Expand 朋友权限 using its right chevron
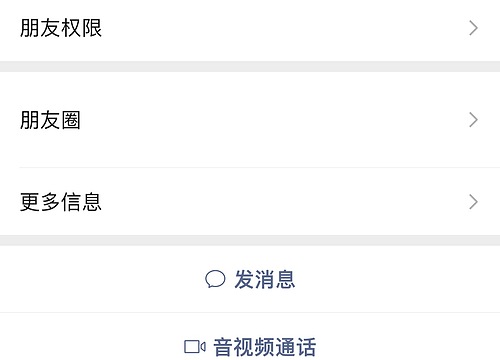The image size is (500, 360). tap(473, 28)
